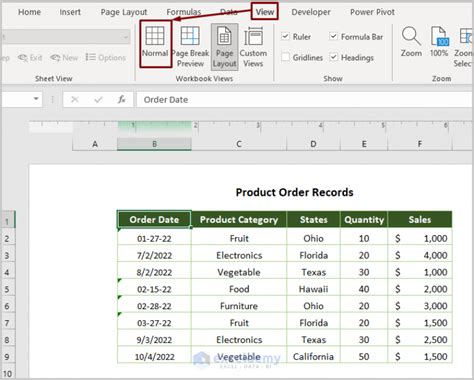Create New sheet view

click(x=64, y=58)
